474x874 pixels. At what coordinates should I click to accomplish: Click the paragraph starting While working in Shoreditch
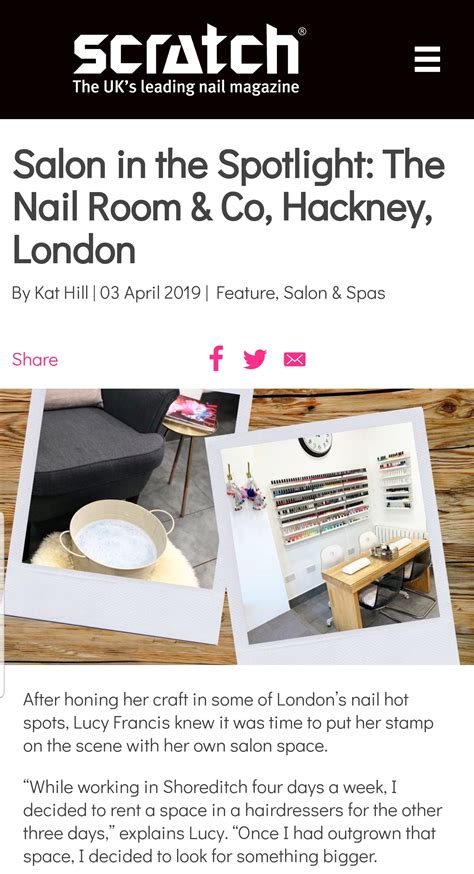pos(233,821)
